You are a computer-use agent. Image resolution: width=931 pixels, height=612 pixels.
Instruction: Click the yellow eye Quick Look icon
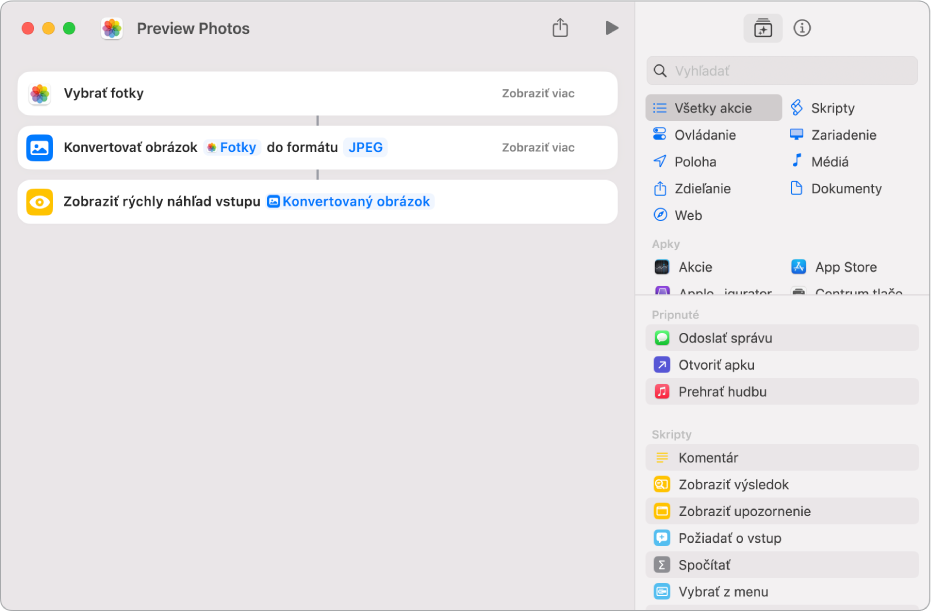[40, 202]
